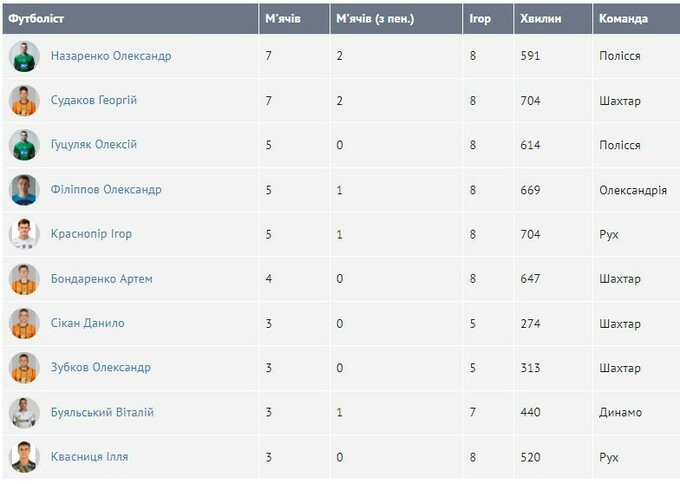The image size is (680, 484).
Task: Click the М'ячів (з пен.) header
Action: tap(375, 18)
